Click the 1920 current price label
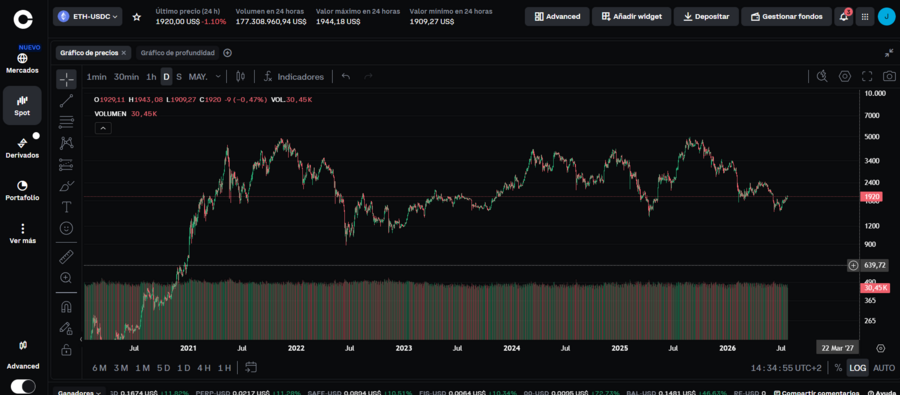The image size is (900, 395). point(871,196)
